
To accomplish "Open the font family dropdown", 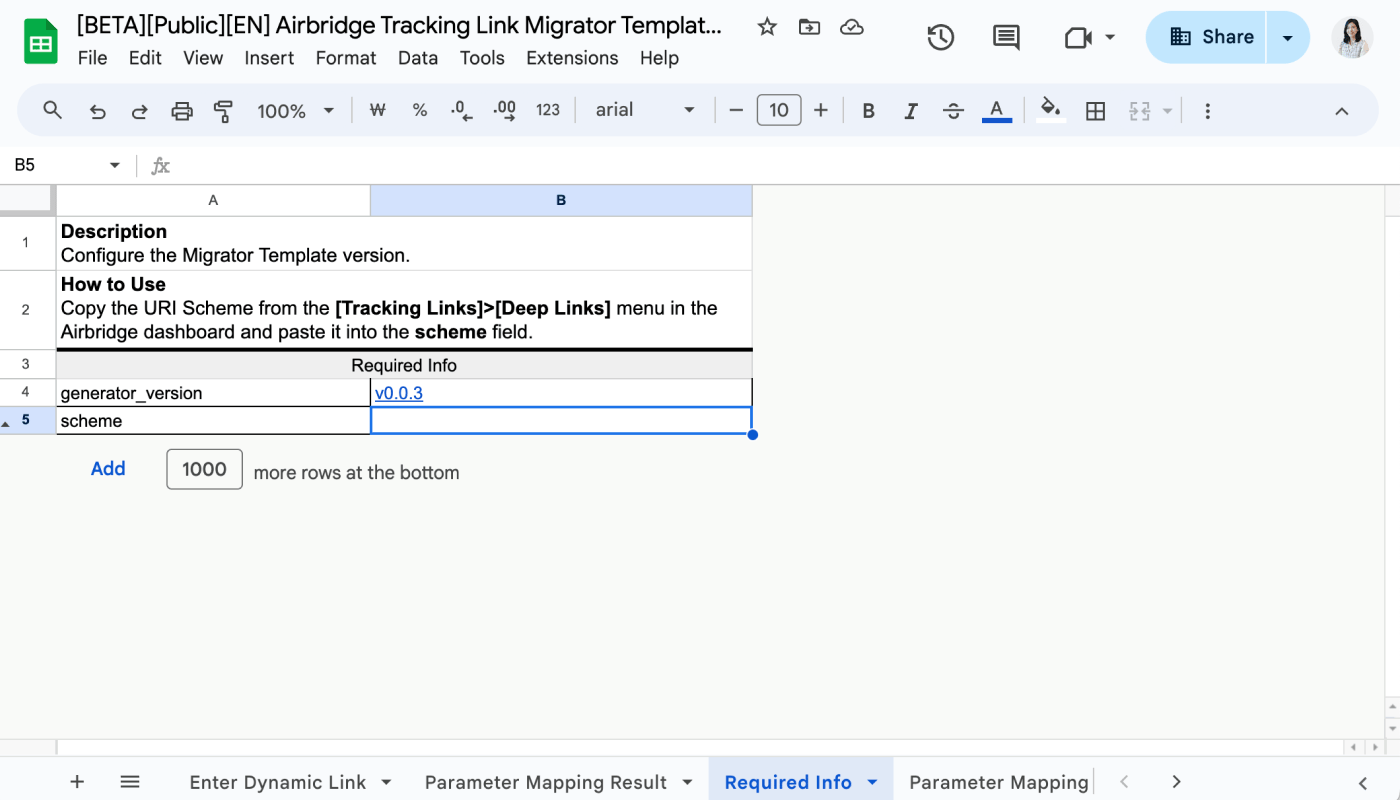I will coord(645,110).
